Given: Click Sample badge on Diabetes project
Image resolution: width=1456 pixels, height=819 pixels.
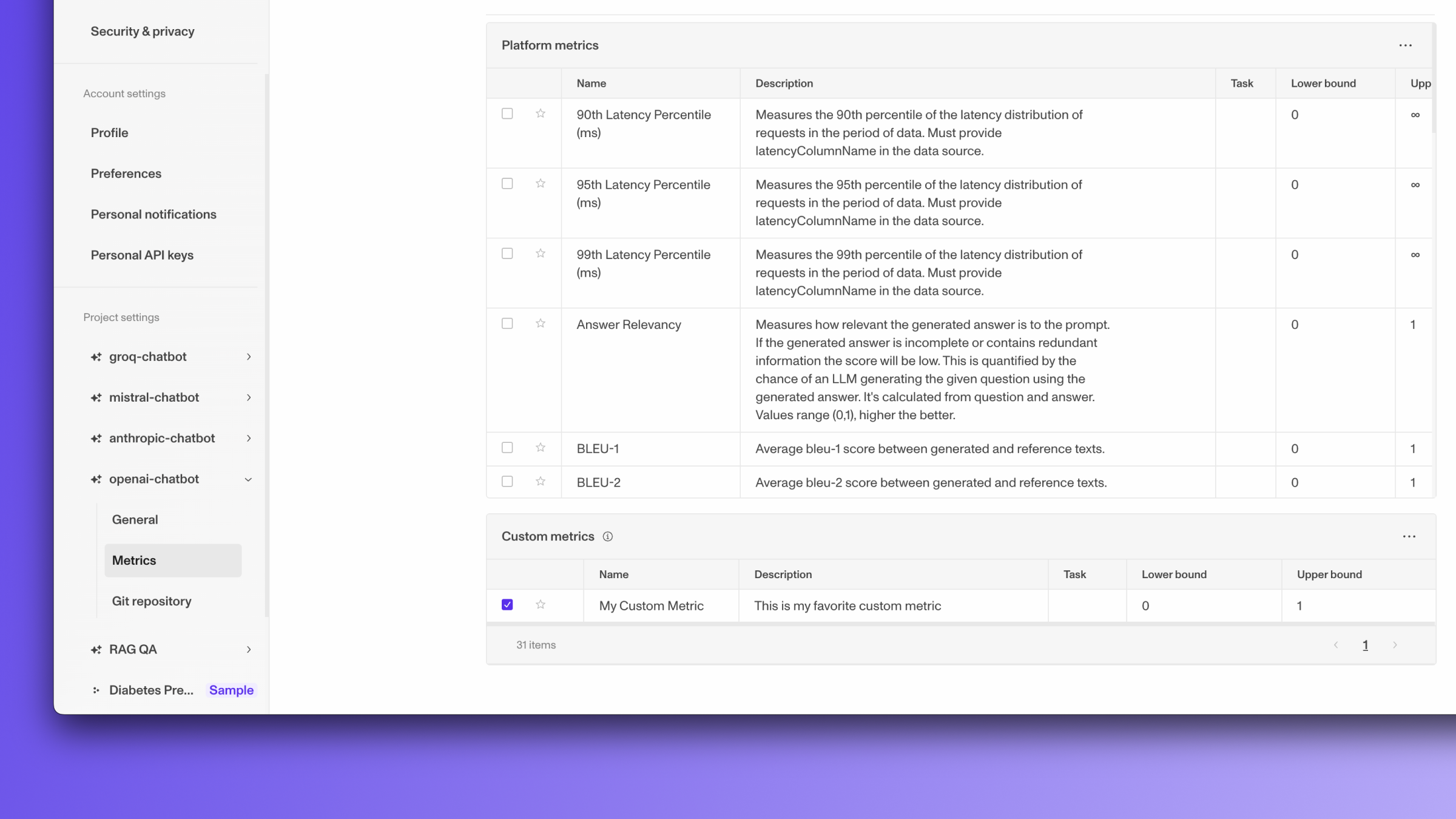Looking at the screenshot, I should (231, 690).
